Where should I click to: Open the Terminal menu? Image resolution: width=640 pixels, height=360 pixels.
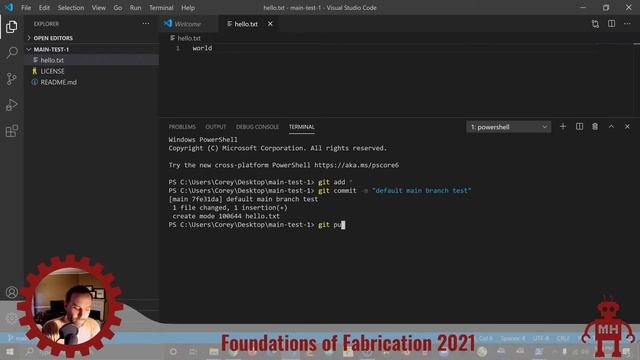coord(161,8)
